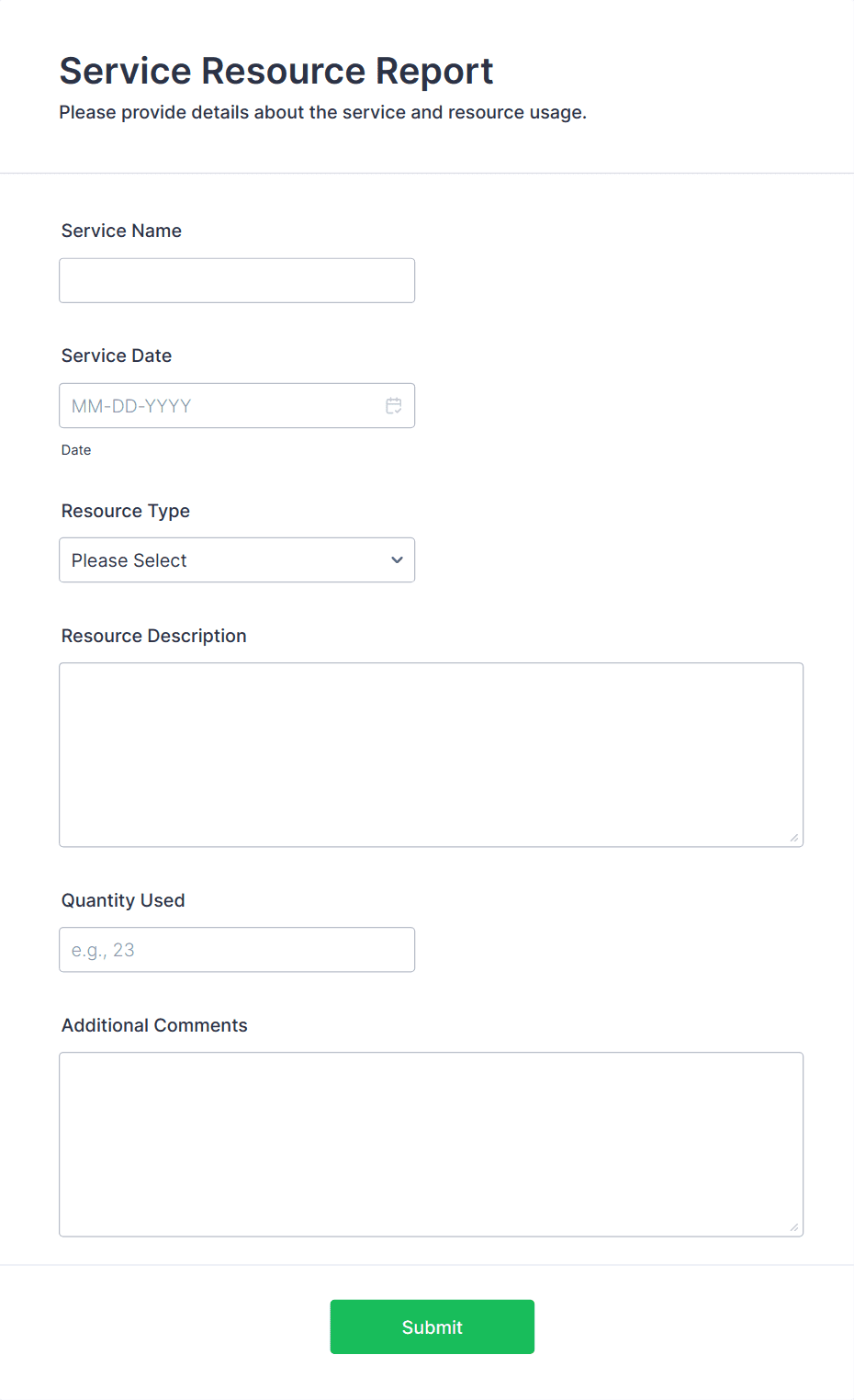Click the Resource Type label
Viewport: 854px width, 1400px height.
point(125,511)
